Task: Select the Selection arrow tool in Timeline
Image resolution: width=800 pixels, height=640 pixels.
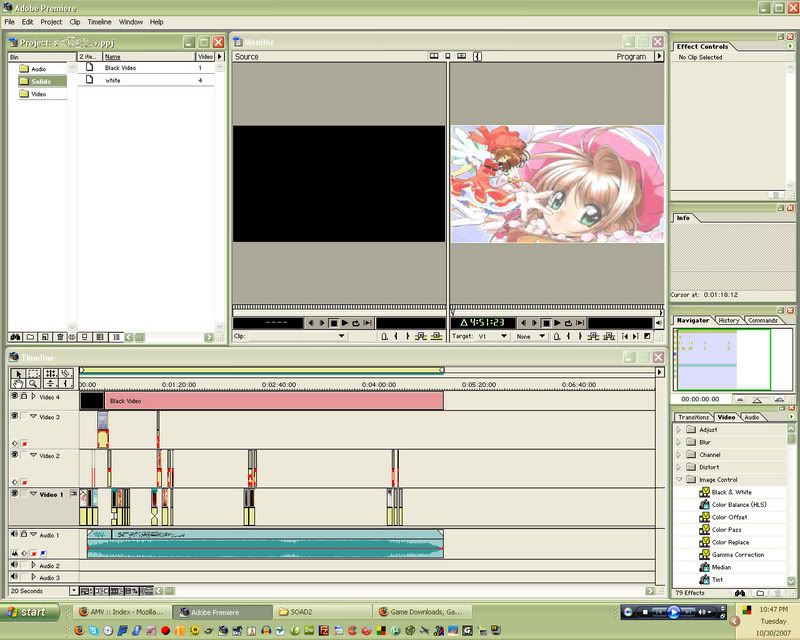Action: (17, 373)
